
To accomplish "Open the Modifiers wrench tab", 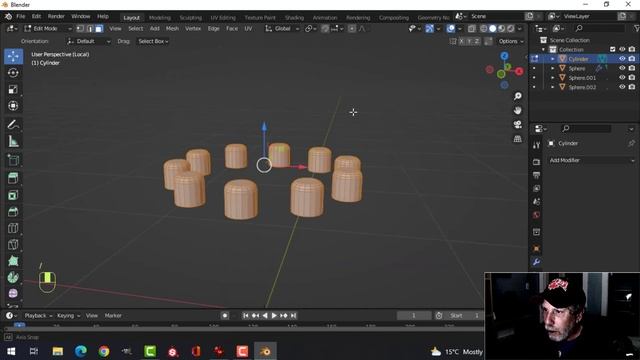I will pos(536,262).
